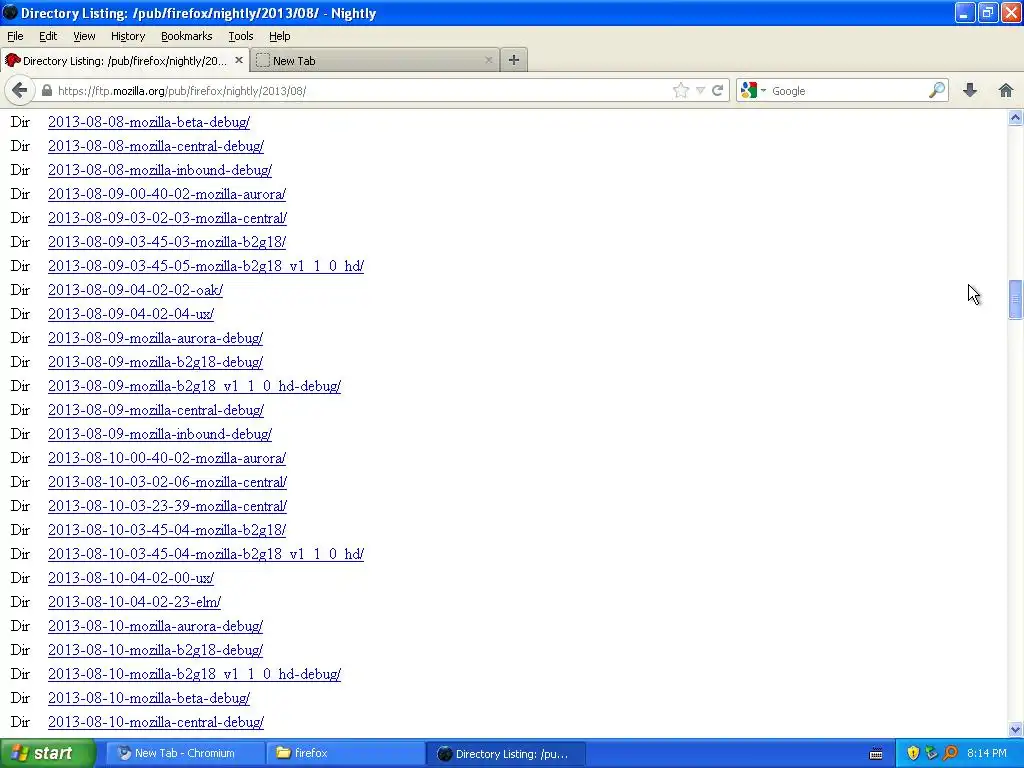Image resolution: width=1024 pixels, height=768 pixels.
Task: Open 2013-08-09-mozilla-aurora-debug/ link
Action: [155, 338]
